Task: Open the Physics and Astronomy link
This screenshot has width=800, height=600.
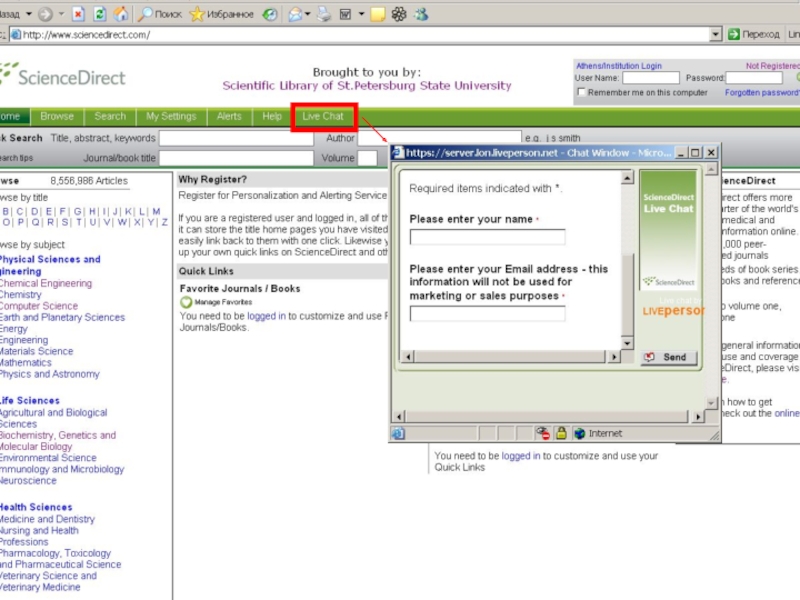Action: (x=49, y=374)
